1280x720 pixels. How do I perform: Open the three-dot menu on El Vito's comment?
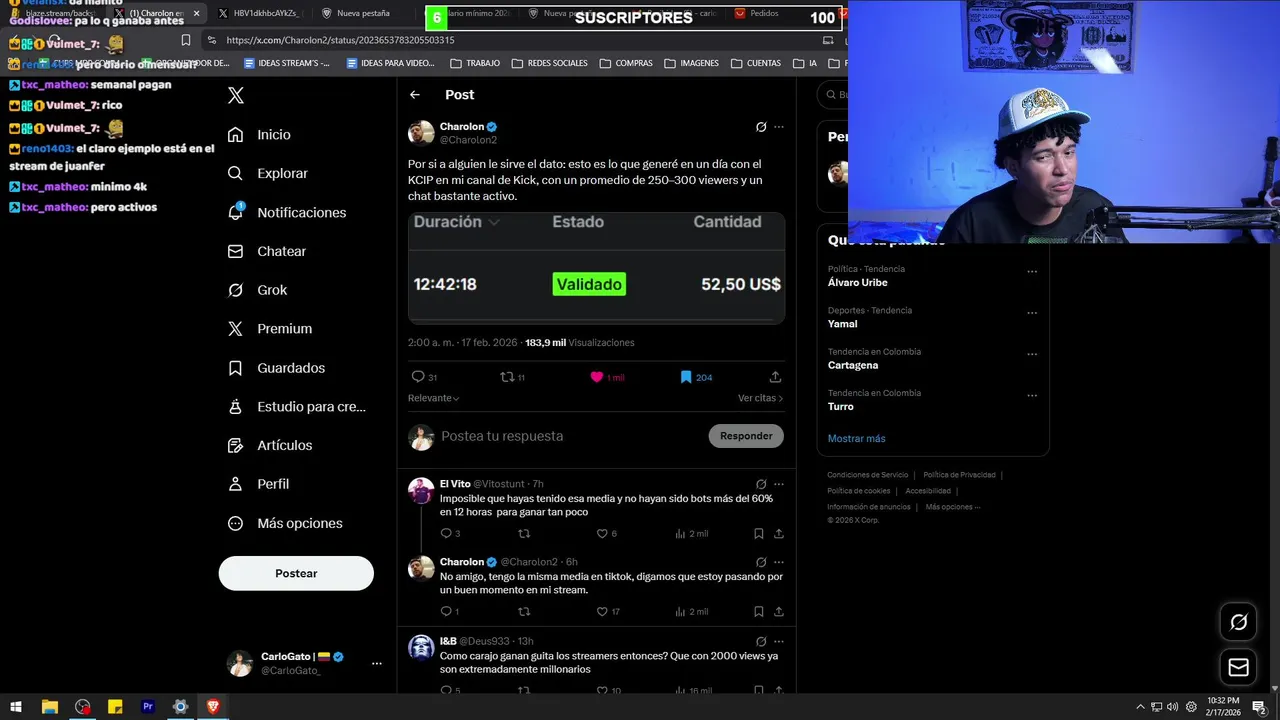tap(779, 484)
